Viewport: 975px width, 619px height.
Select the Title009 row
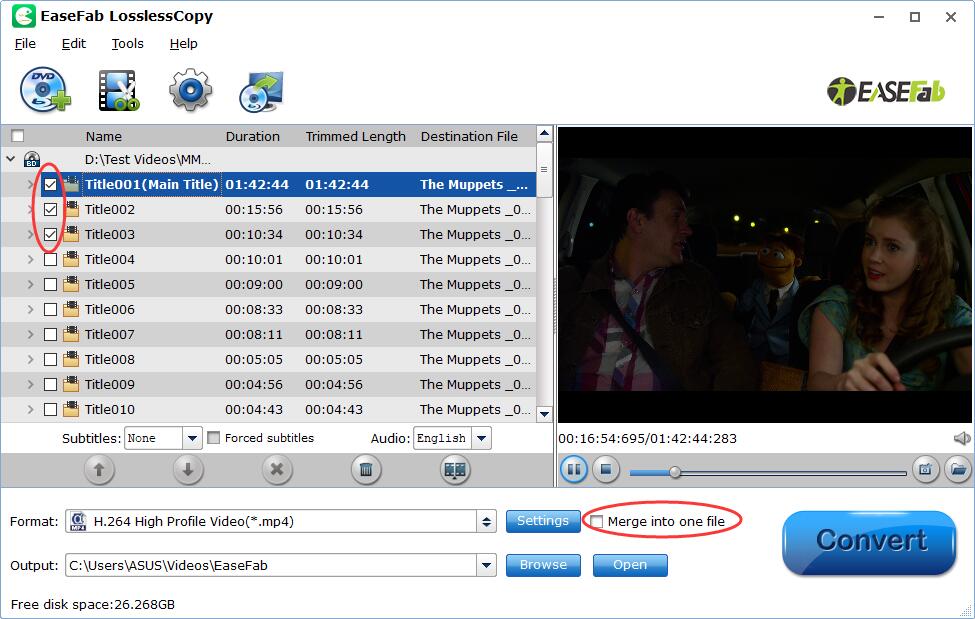point(269,384)
